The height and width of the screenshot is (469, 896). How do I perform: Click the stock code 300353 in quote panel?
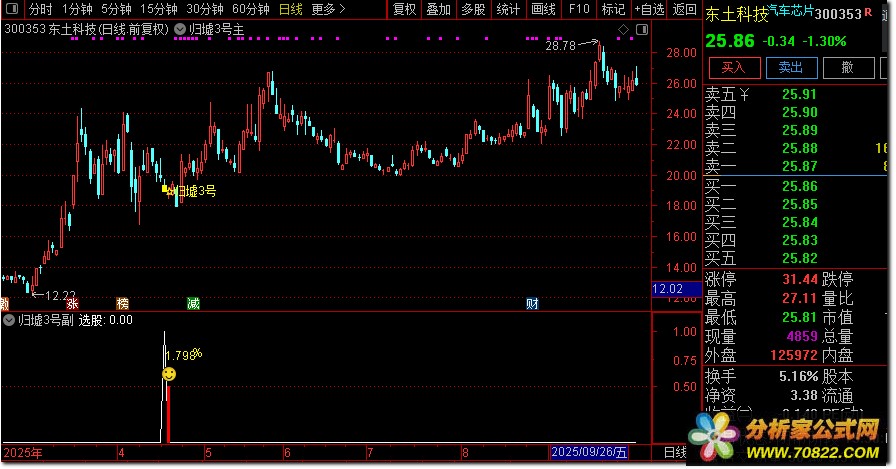[x=838, y=14]
